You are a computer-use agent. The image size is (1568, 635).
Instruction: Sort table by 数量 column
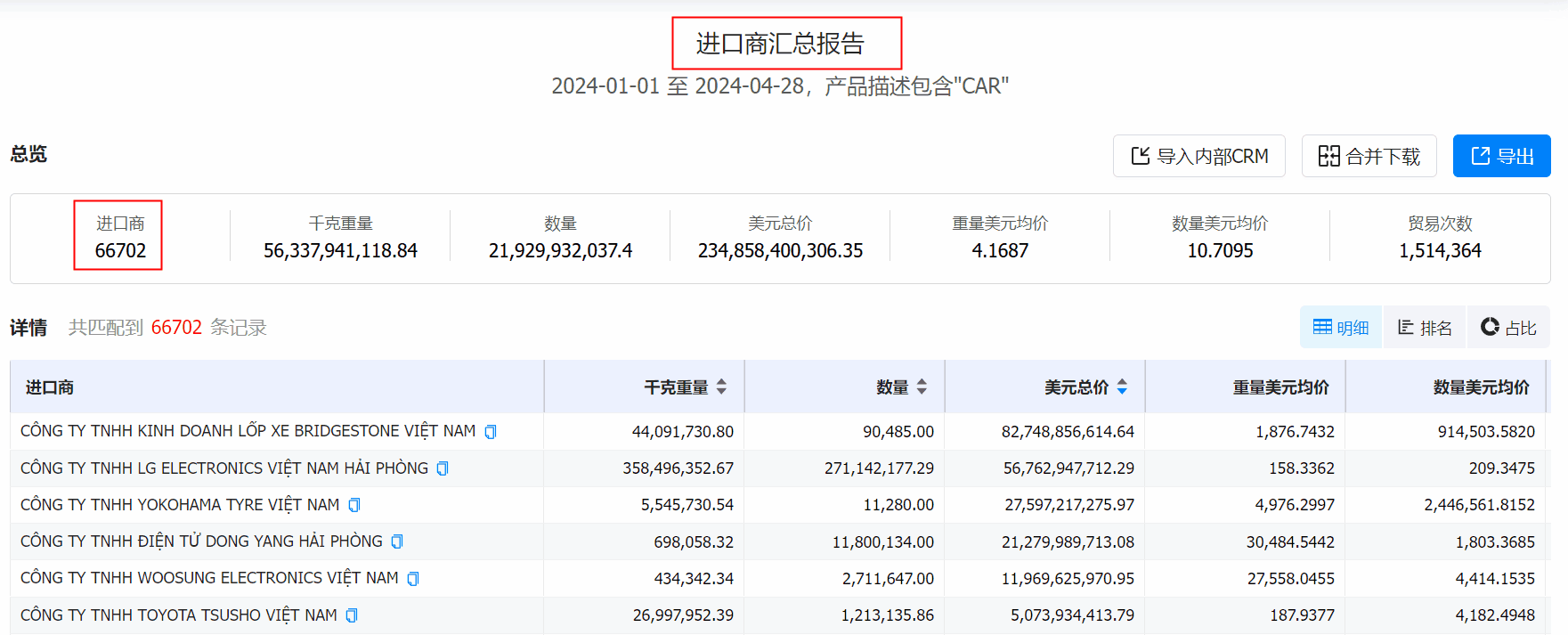pyautogui.click(x=922, y=387)
